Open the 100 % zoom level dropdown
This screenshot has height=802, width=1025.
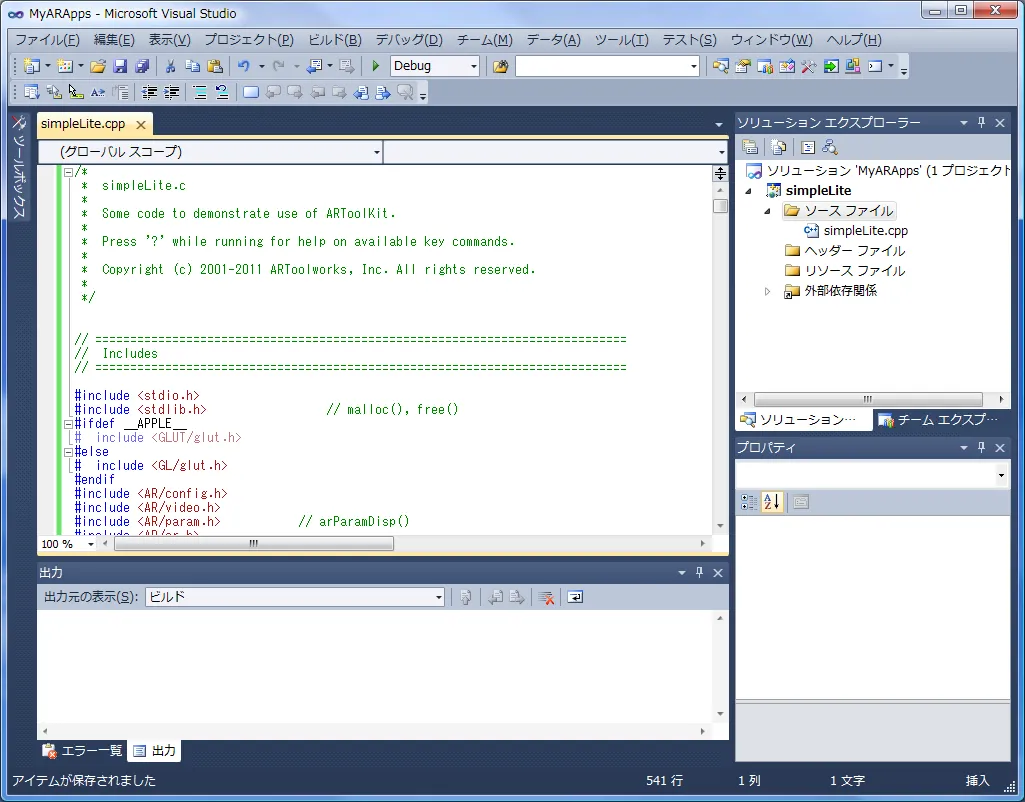coord(91,544)
